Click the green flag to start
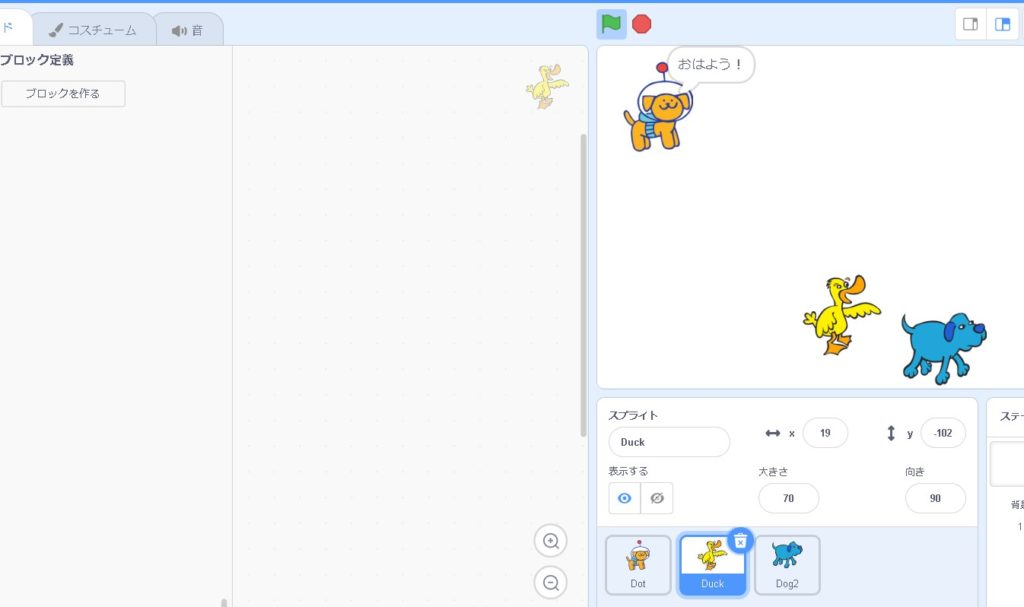This screenshot has width=1024, height=607. pyautogui.click(x=611, y=24)
